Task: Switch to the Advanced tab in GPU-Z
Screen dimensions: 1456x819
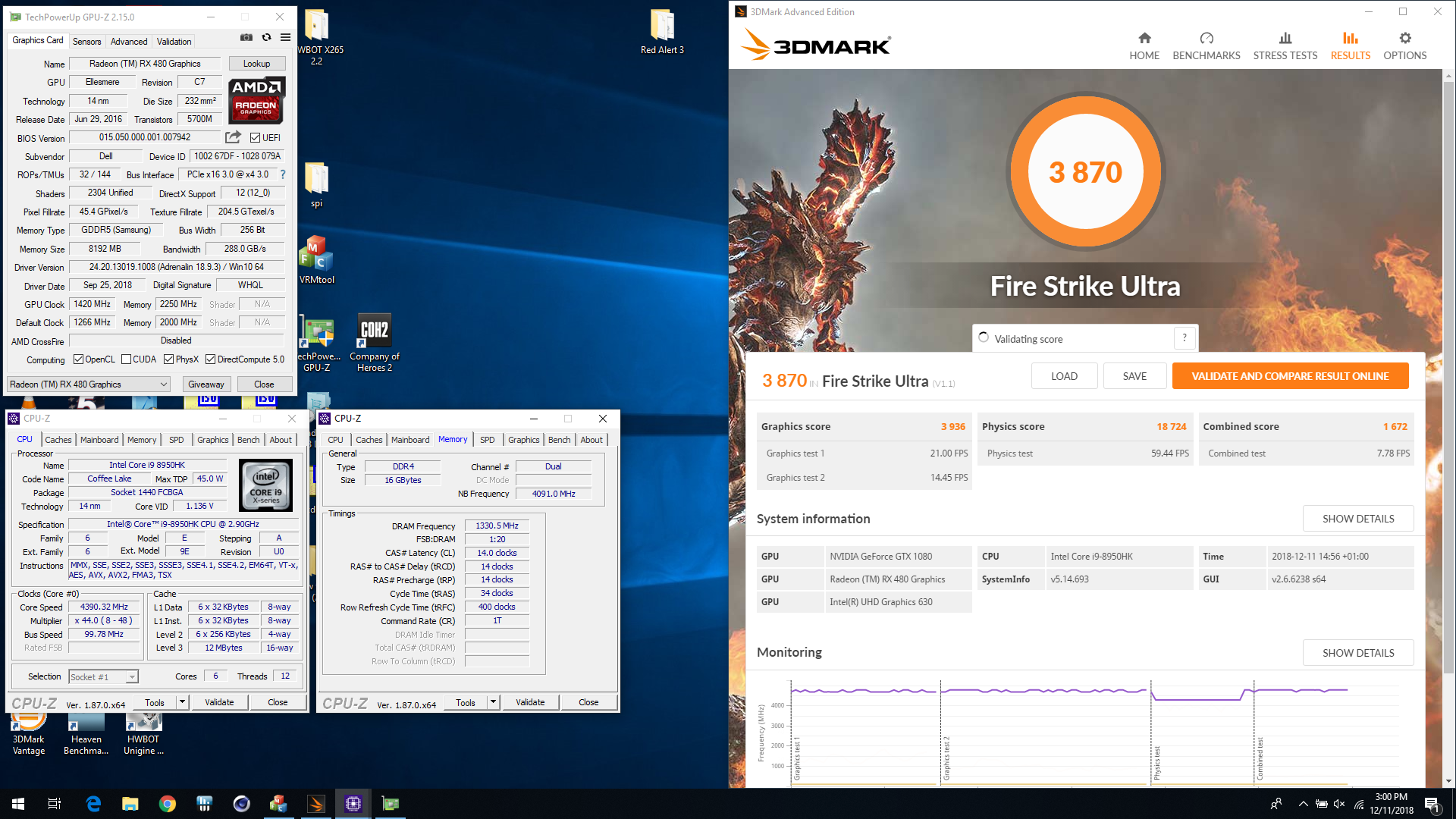Action: 129,42
